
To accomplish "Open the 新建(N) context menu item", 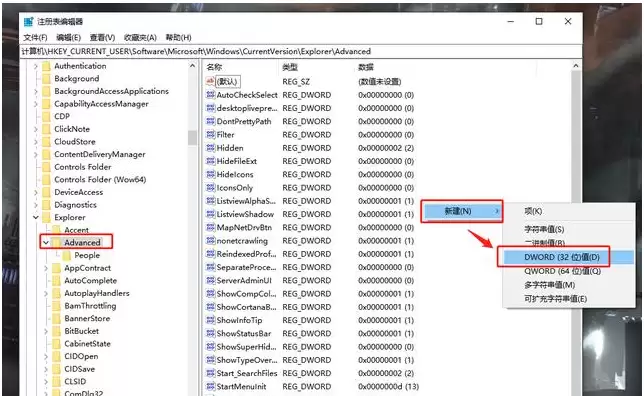I will click(x=462, y=211).
